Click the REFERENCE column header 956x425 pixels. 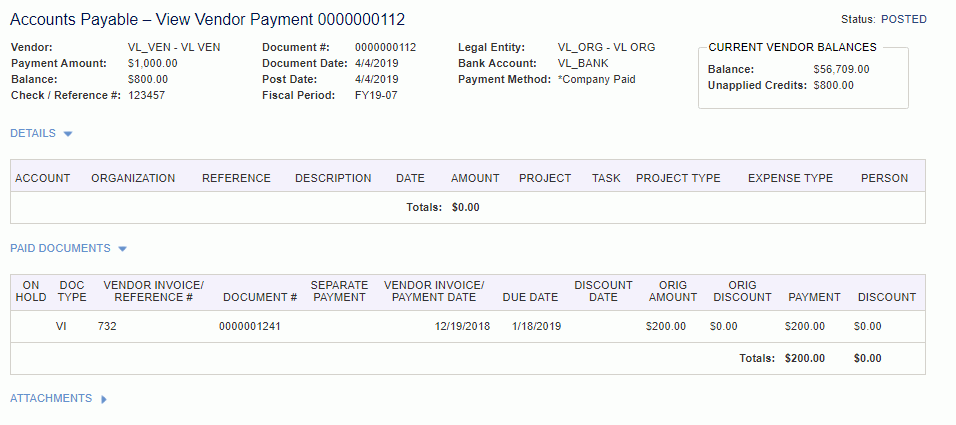click(x=236, y=178)
